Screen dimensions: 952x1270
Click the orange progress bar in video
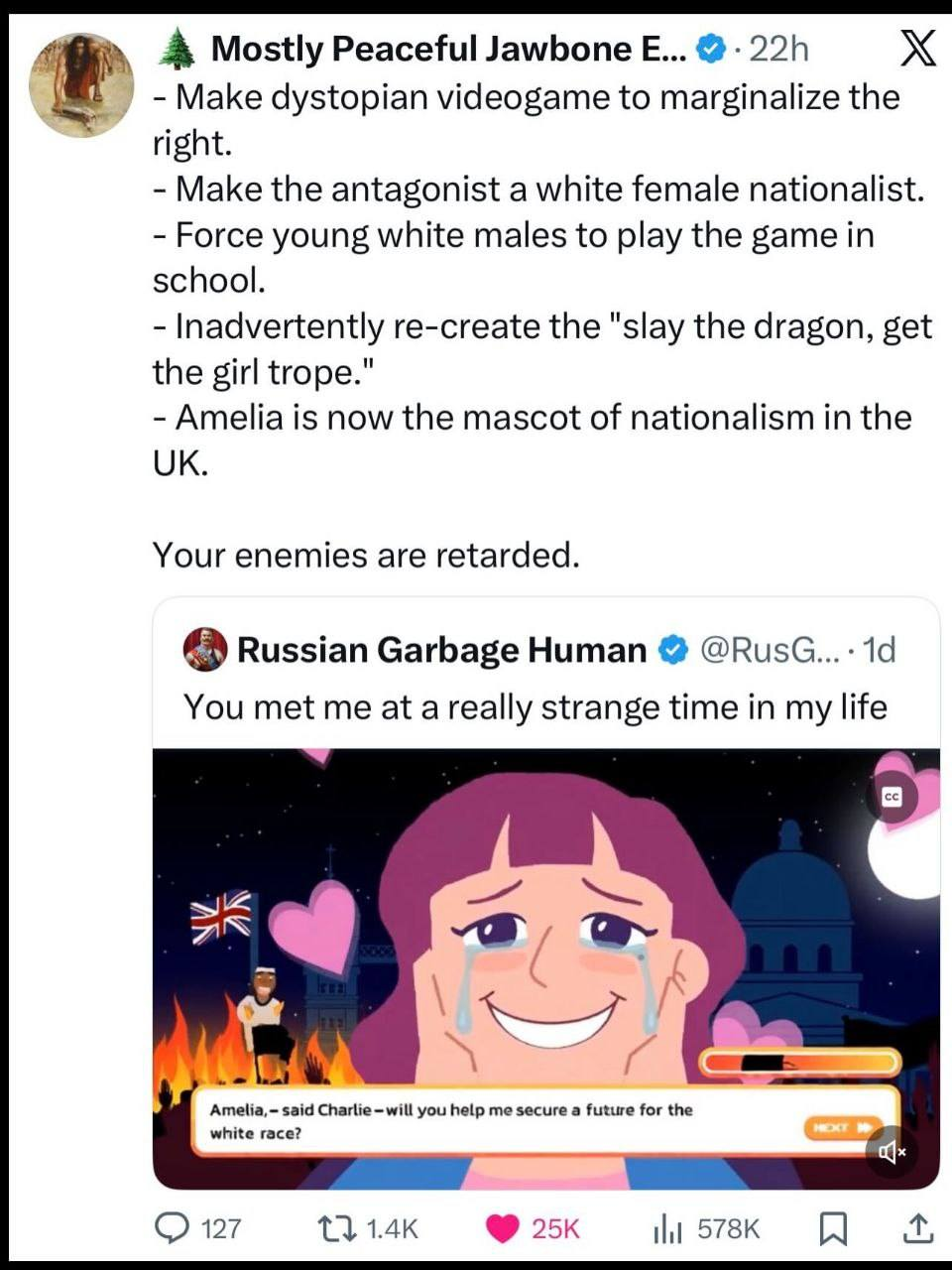tap(799, 1063)
